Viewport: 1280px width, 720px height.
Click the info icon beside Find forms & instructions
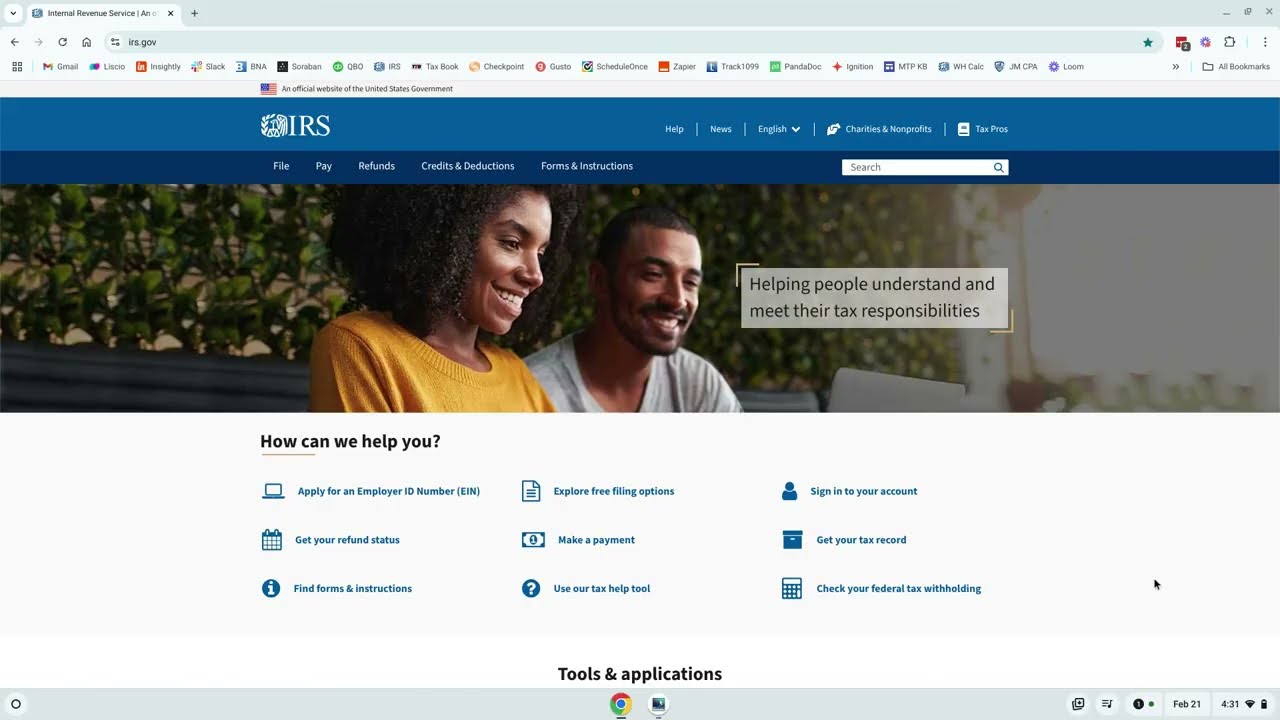[x=271, y=588]
